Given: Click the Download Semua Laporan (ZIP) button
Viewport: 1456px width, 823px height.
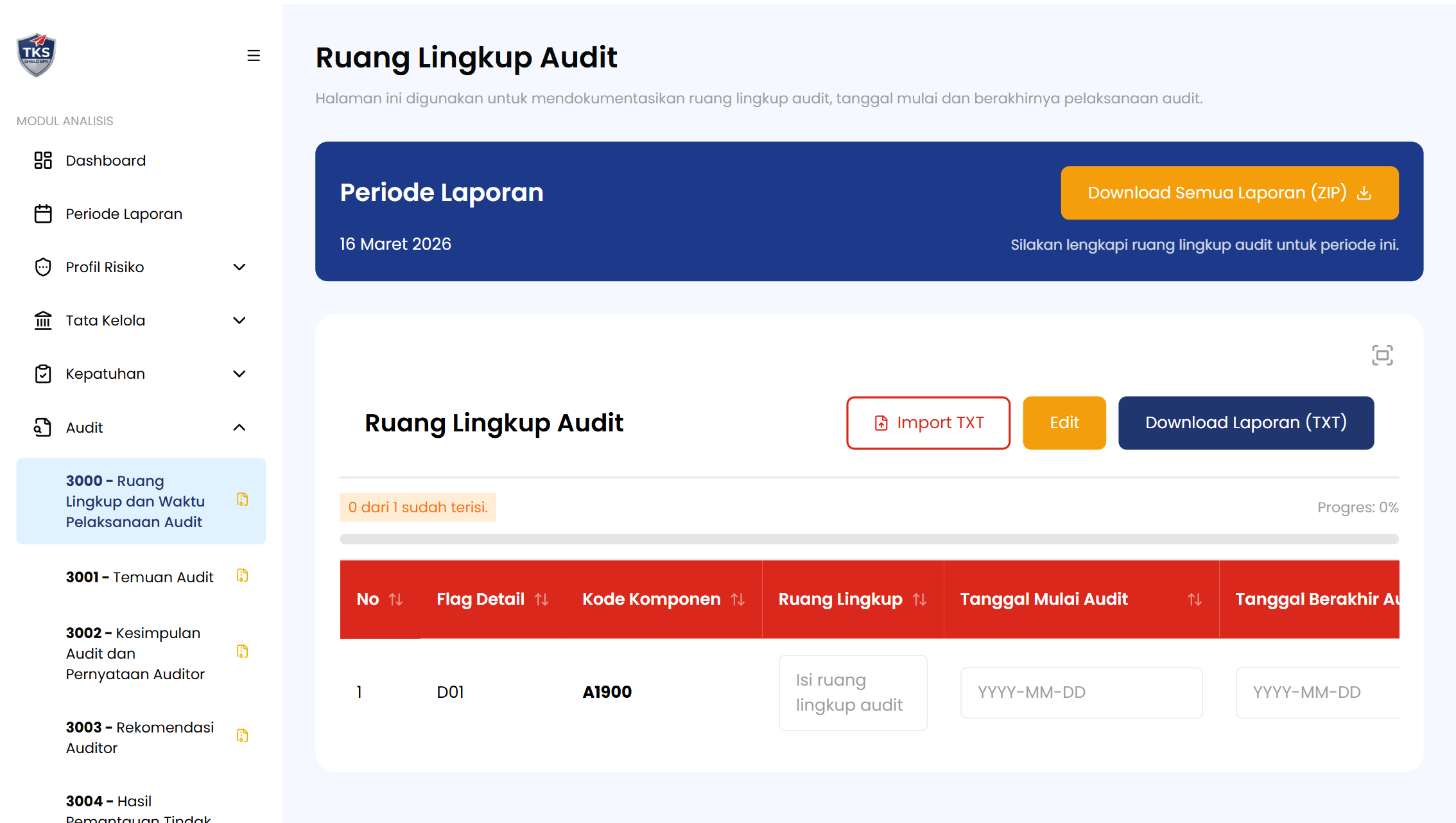Looking at the screenshot, I should 1228,193.
